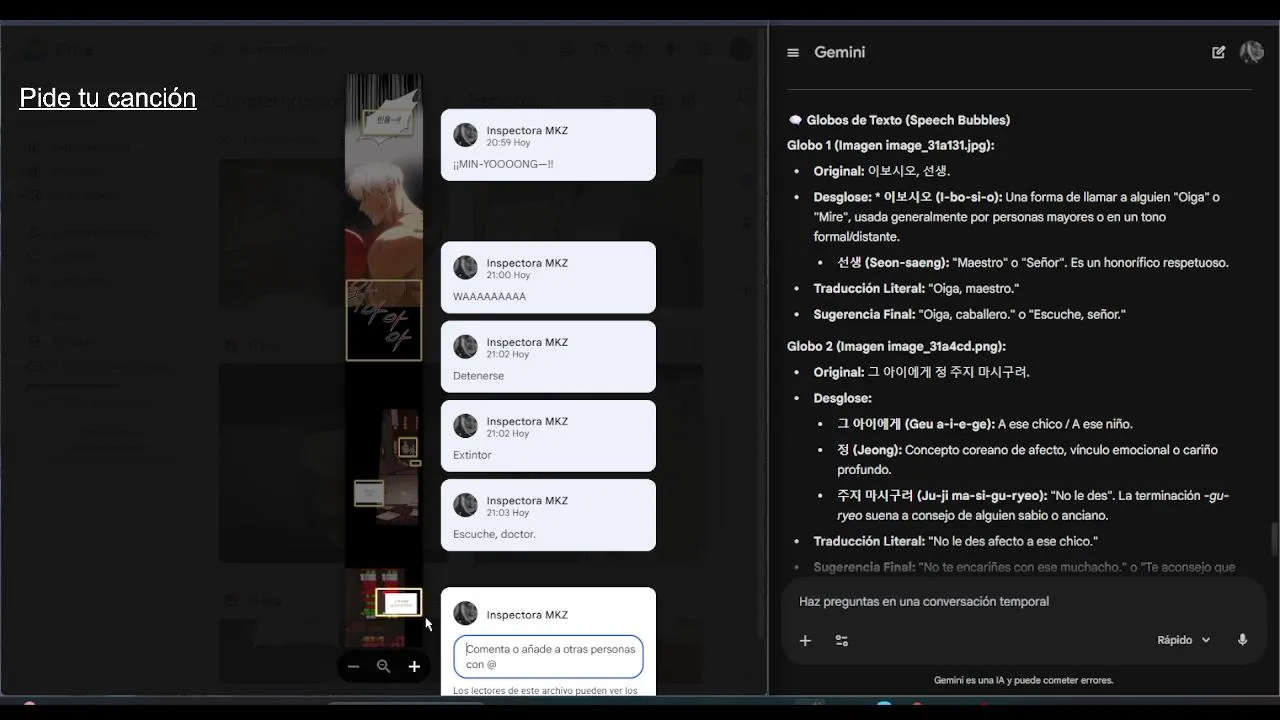The height and width of the screenshot is (720, 1280).
Task: Open the Gemini main menu hamburger icon
Action: click(793, 53)
